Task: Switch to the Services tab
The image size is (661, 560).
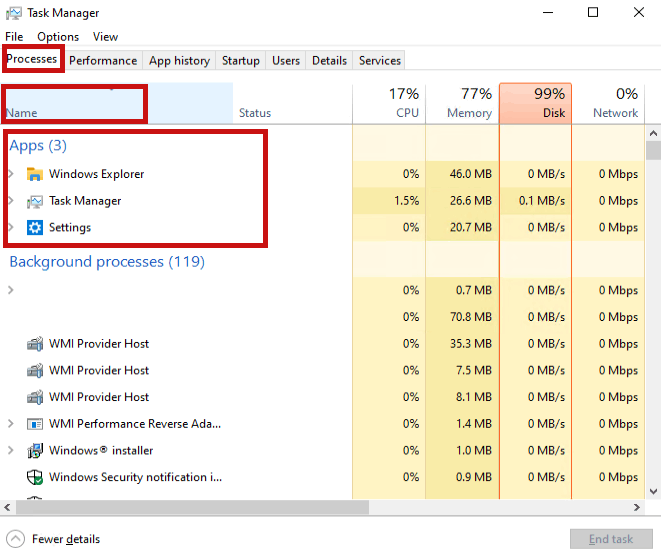Action: click(x=380, y=61)
